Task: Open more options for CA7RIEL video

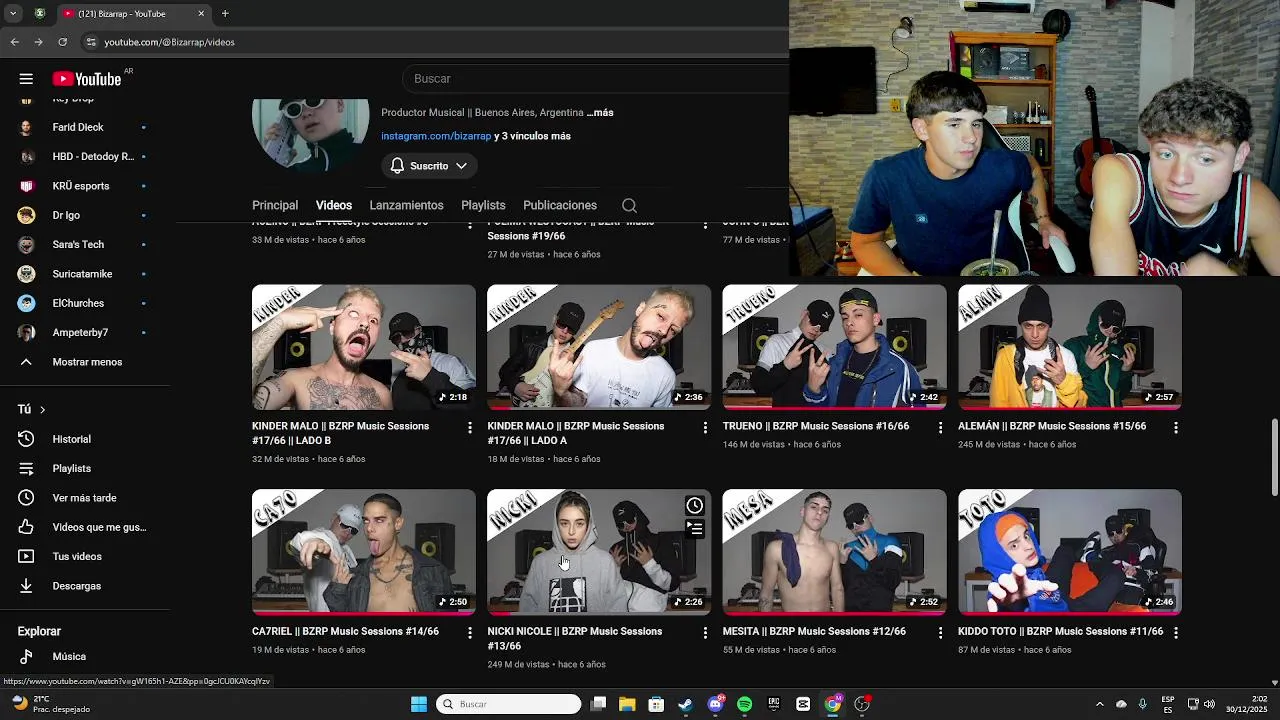Action: [x=470, y=633]
